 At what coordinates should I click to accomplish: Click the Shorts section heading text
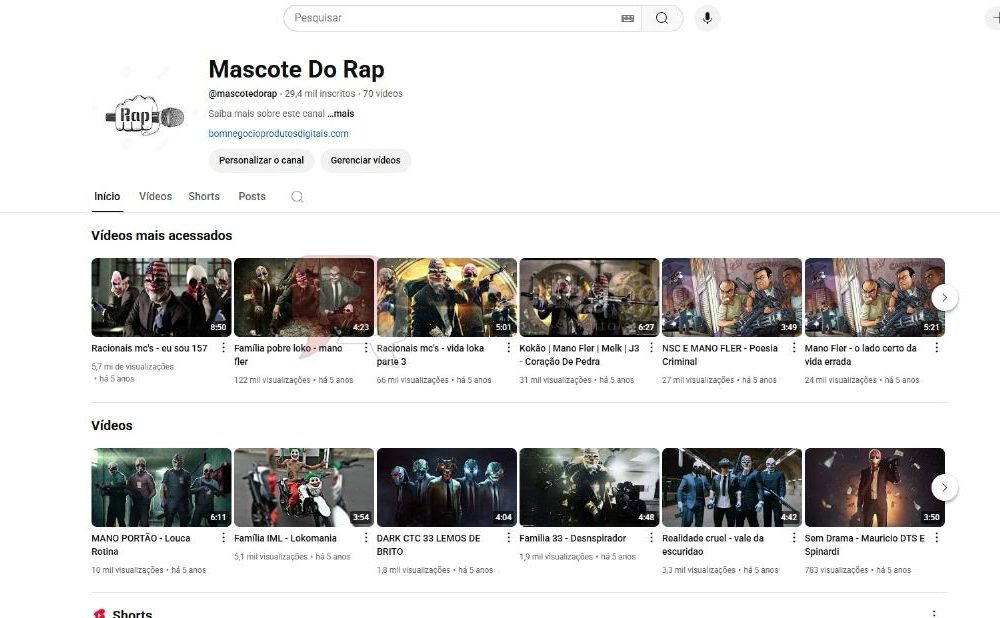(x=132, y=614)
